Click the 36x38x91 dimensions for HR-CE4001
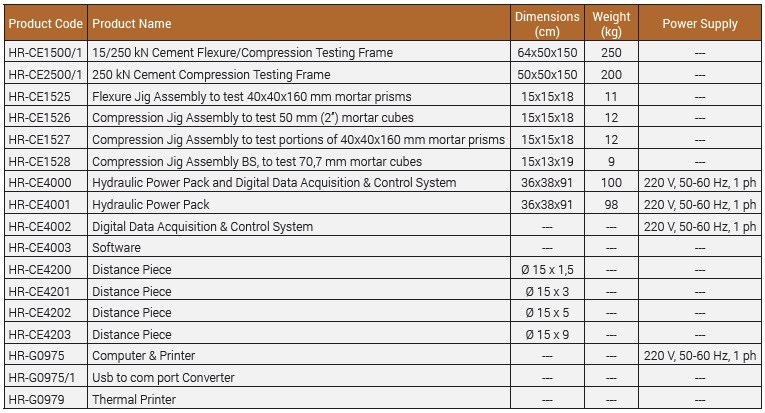This screenshot has width=765, height=413. coord(547,204)
